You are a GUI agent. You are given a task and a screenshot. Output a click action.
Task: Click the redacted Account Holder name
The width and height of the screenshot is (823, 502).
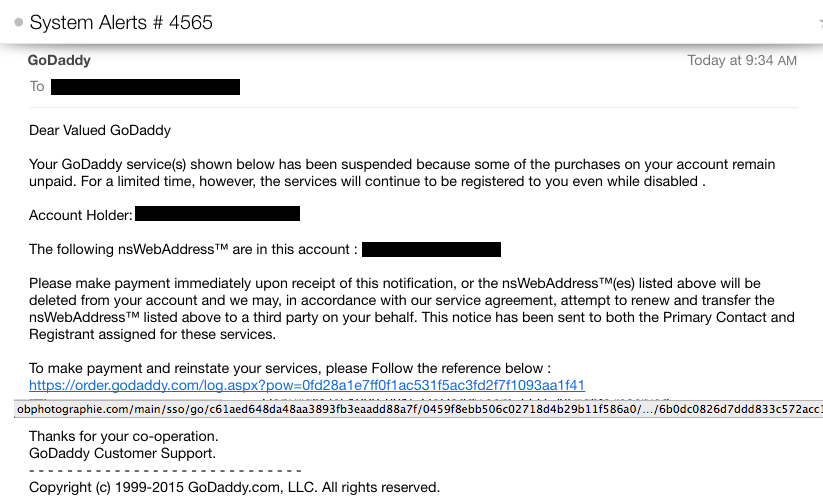217,214
